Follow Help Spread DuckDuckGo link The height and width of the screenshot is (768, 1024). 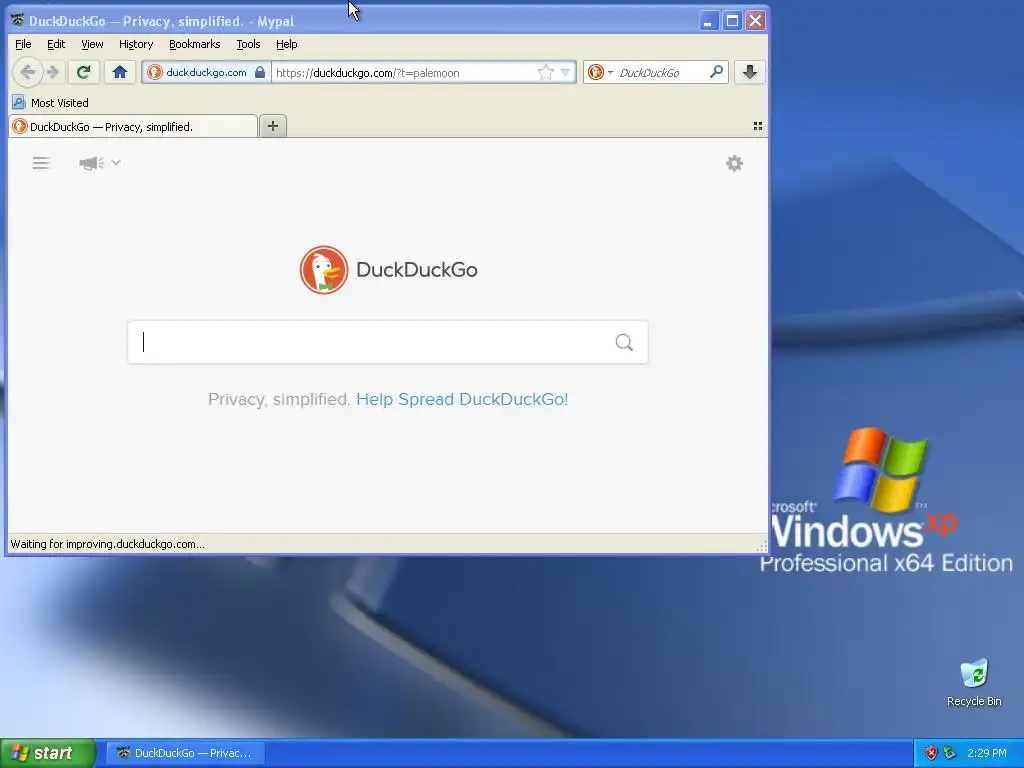pyautogui.click(x=462, y=399)
